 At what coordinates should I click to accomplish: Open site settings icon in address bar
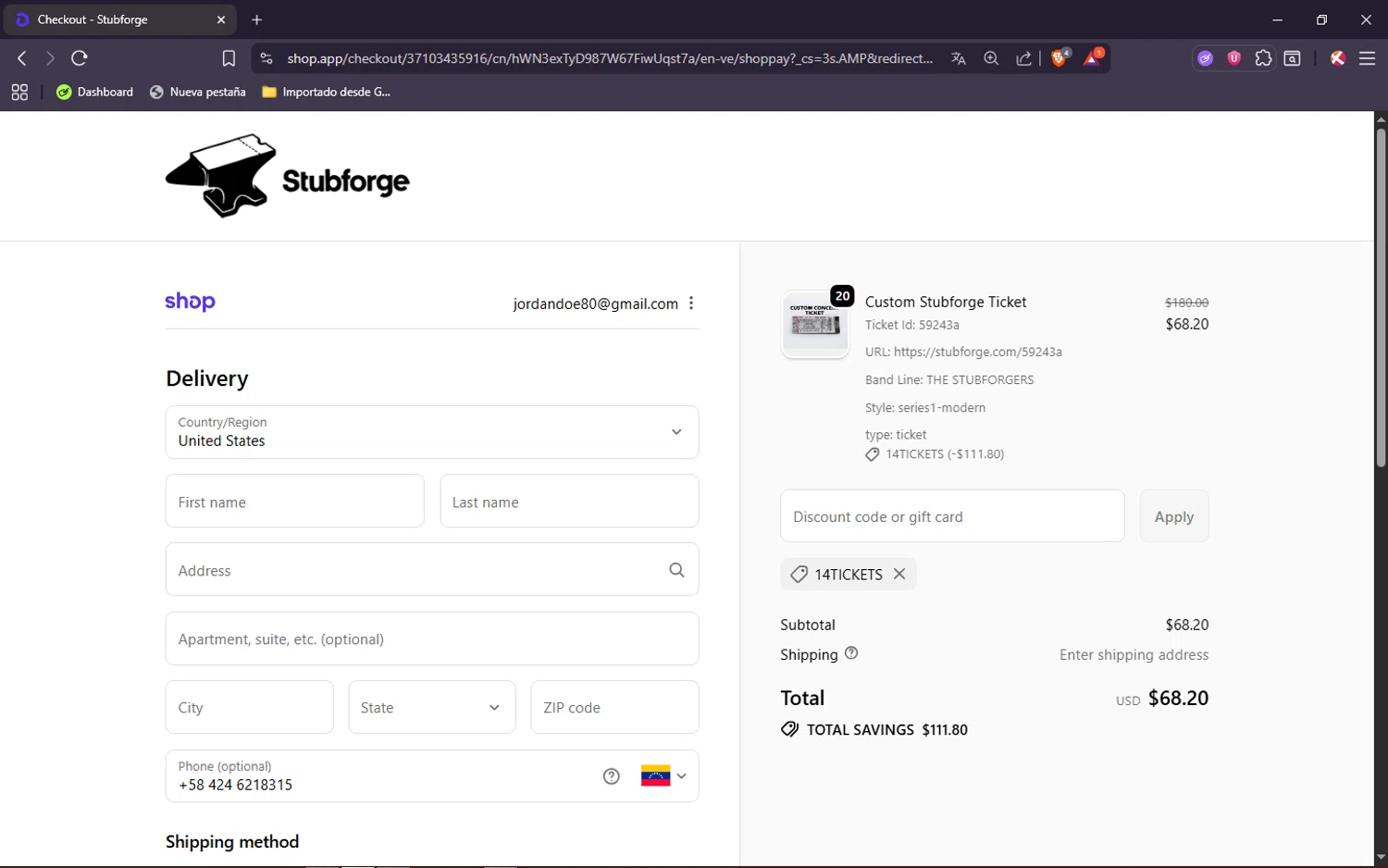[x=266, y=58]
